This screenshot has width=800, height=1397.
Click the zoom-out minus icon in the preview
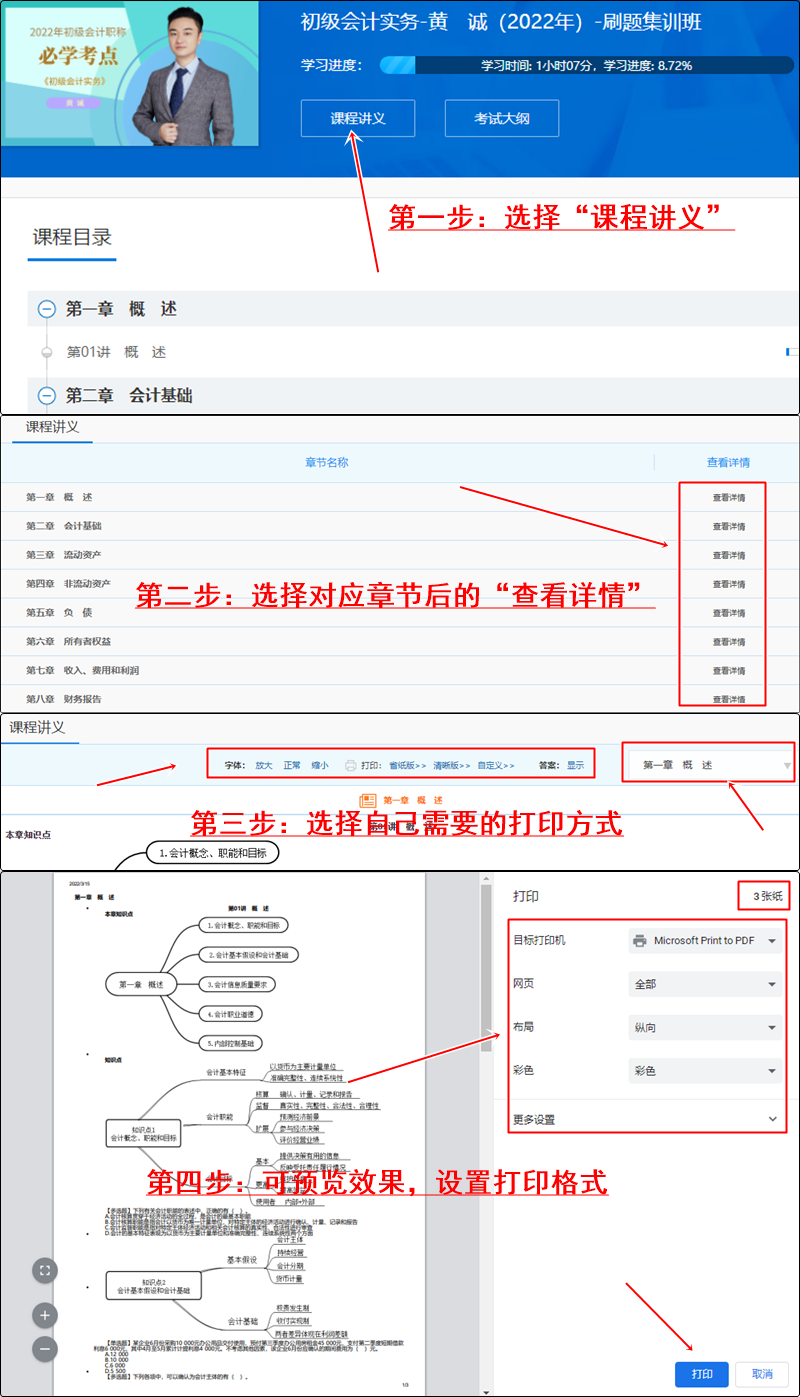tap(44, 1348)
